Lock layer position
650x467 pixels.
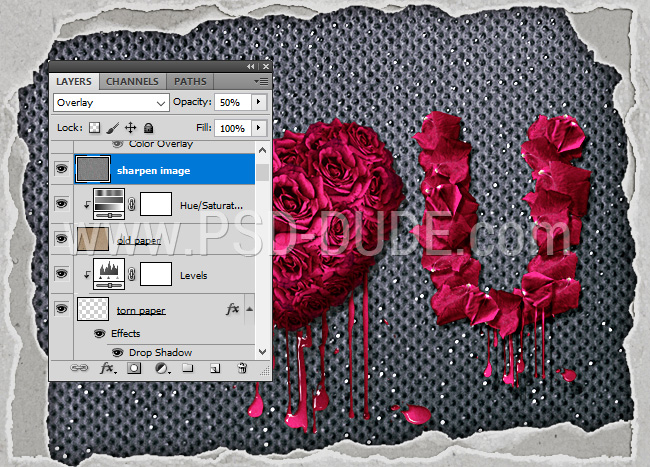[131, 128]
